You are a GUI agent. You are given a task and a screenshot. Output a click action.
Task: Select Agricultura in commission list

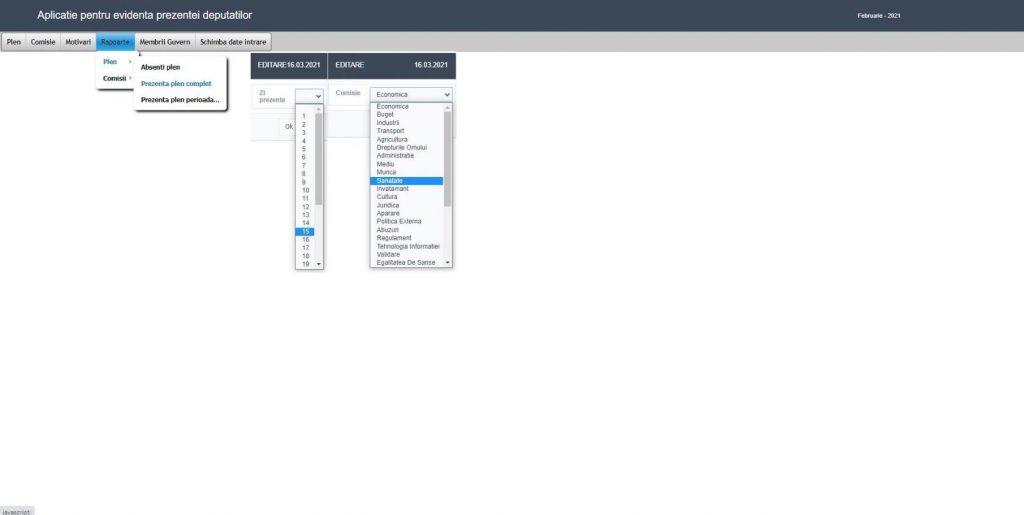click(x=407, y=139)
